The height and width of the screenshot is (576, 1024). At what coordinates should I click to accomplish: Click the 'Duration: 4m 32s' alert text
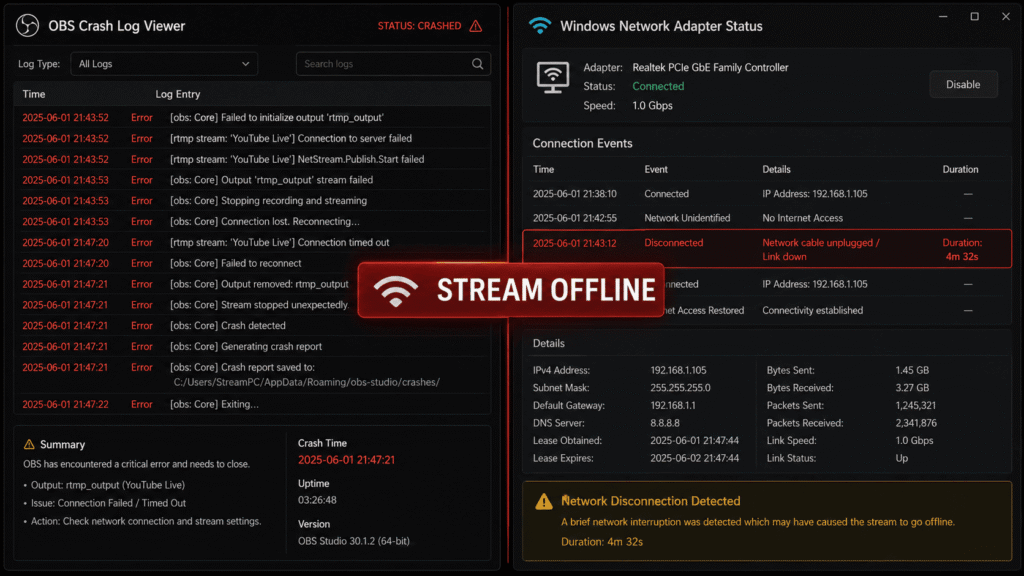coord(601,542)
